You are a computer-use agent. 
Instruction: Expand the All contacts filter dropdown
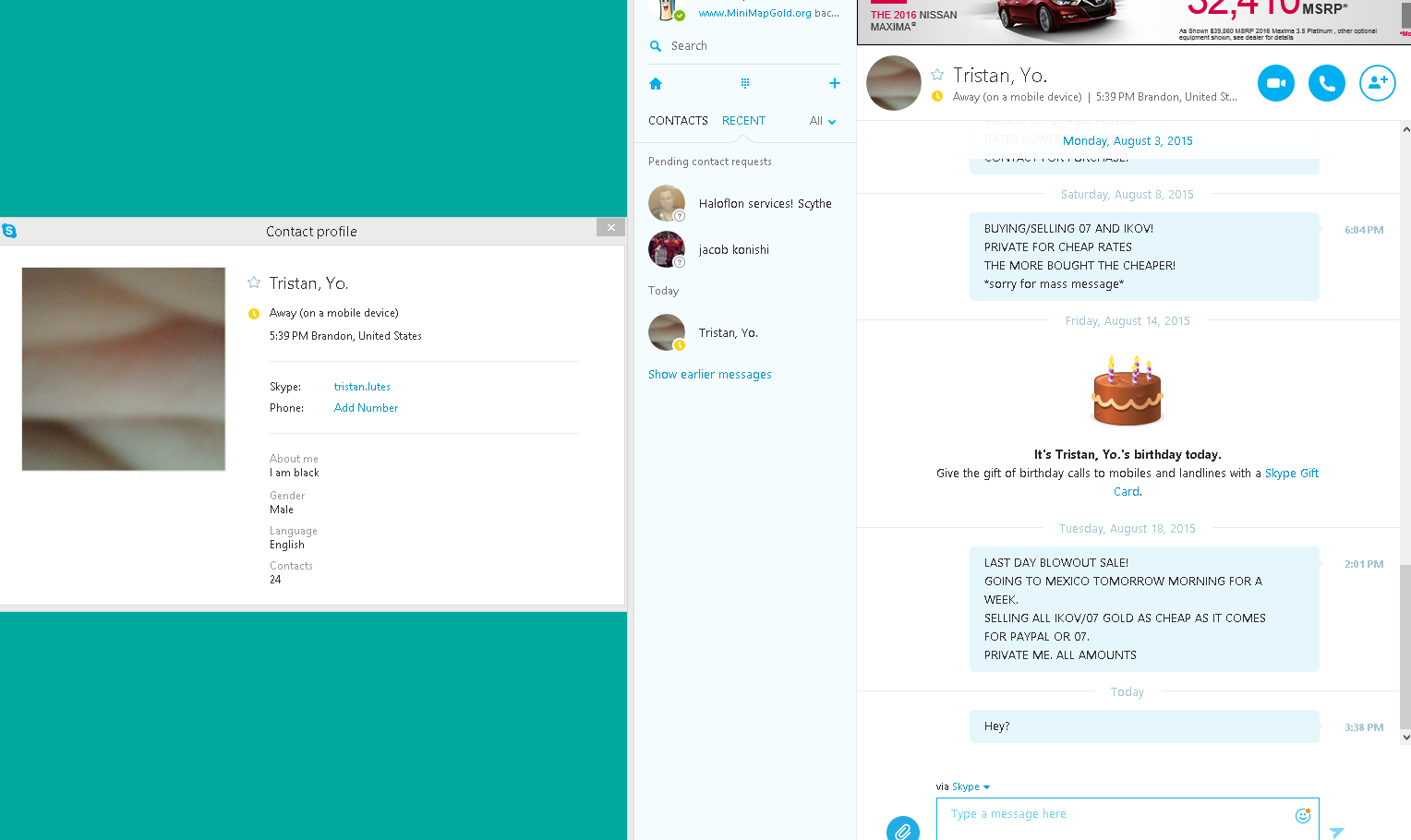[823, 121]
